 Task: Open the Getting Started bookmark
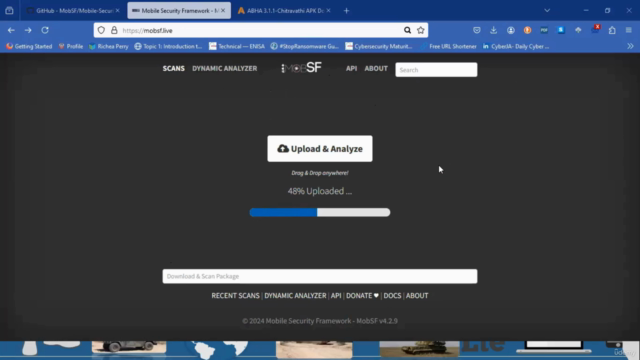point(29,46)
